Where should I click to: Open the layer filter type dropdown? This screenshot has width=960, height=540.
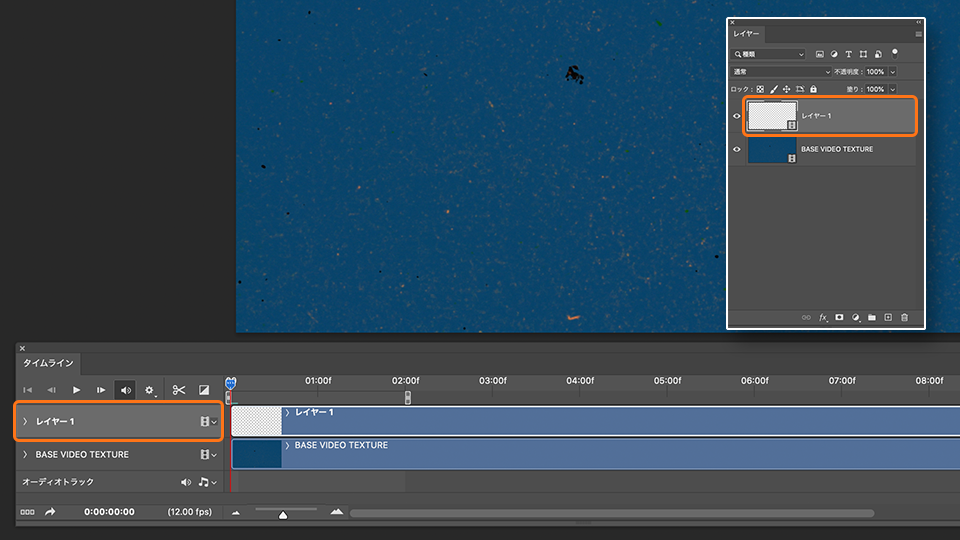point(768,54)
